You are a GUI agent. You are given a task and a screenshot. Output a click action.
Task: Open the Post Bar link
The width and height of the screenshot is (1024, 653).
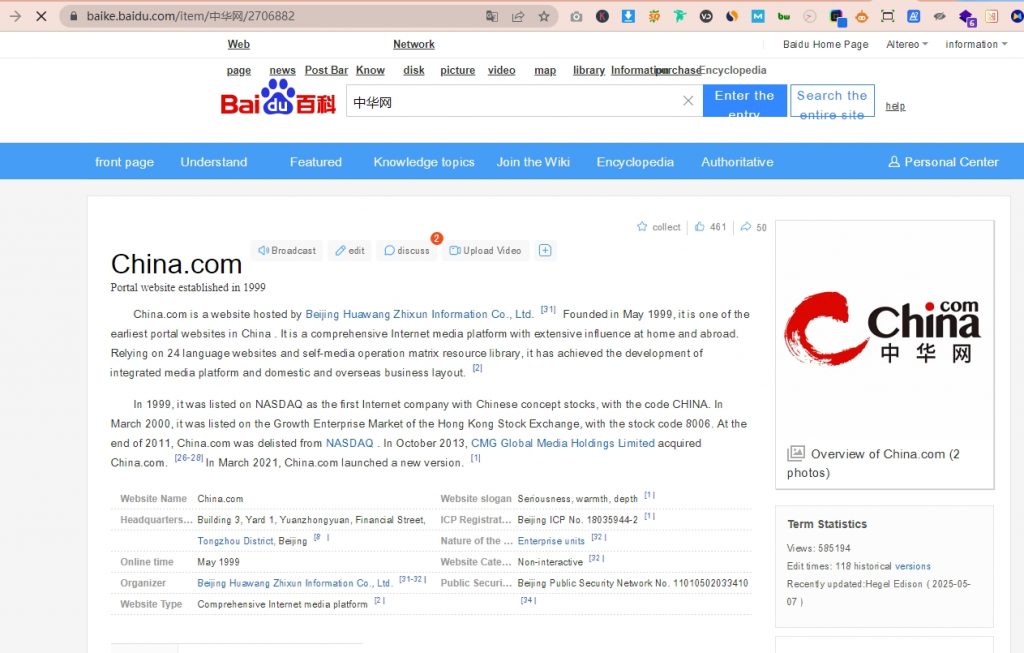pyautogui.click(x=326, y=71)
